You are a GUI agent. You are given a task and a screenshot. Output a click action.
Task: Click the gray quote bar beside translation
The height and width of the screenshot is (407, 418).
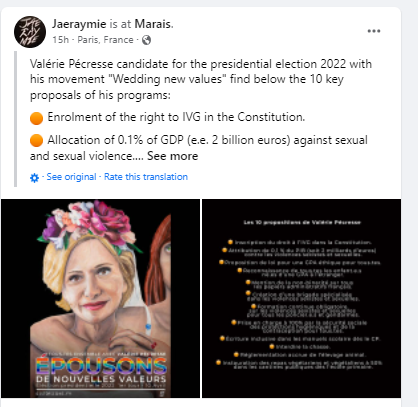[15, 119]
